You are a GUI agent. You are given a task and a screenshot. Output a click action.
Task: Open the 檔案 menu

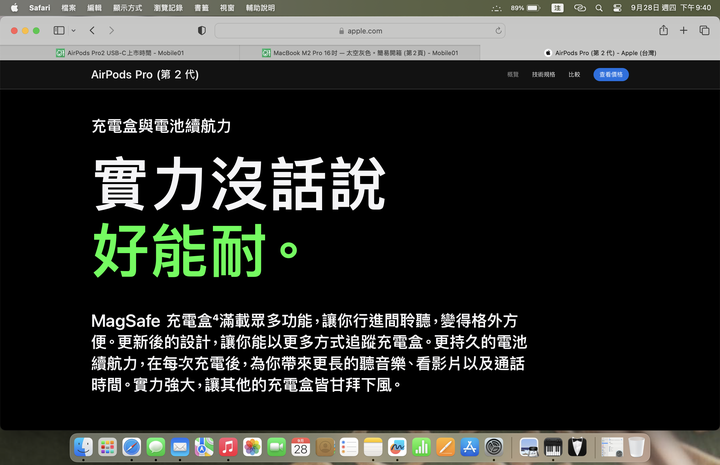point(68,8)
